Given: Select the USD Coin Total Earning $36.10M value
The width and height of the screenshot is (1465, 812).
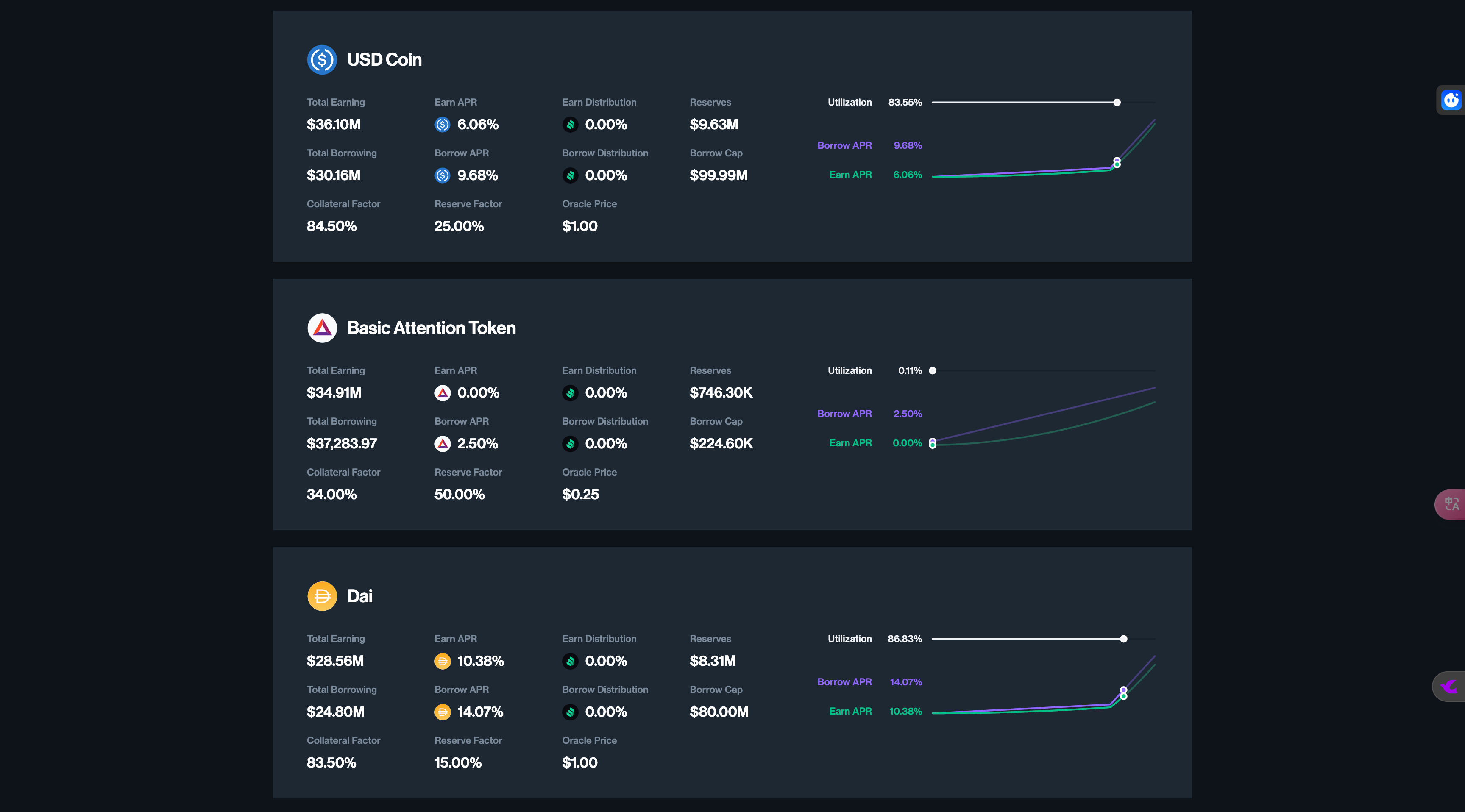Looking at the screenshot, I should tap(334, 125).
